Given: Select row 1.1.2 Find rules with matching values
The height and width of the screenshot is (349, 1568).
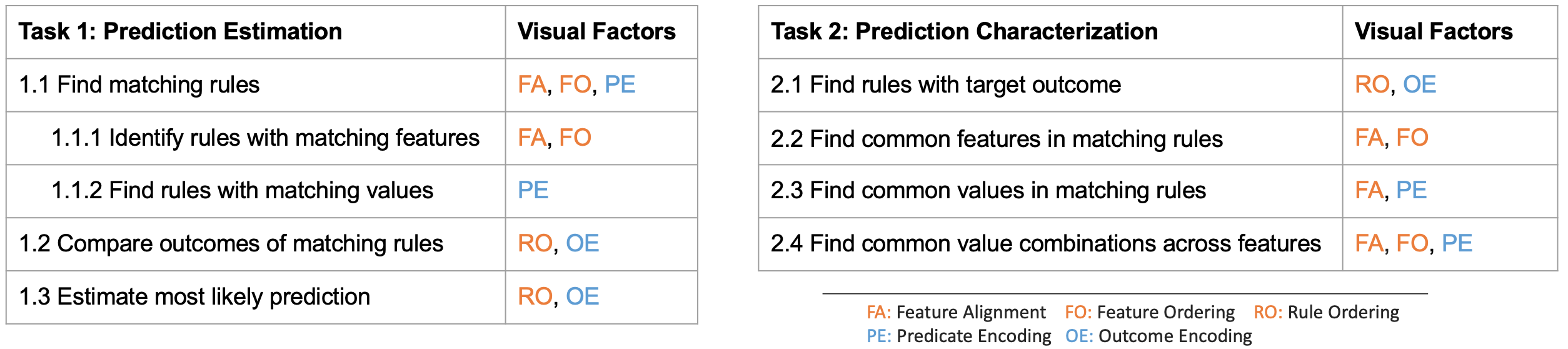Looking at the screenshot, I should point(242,191).
